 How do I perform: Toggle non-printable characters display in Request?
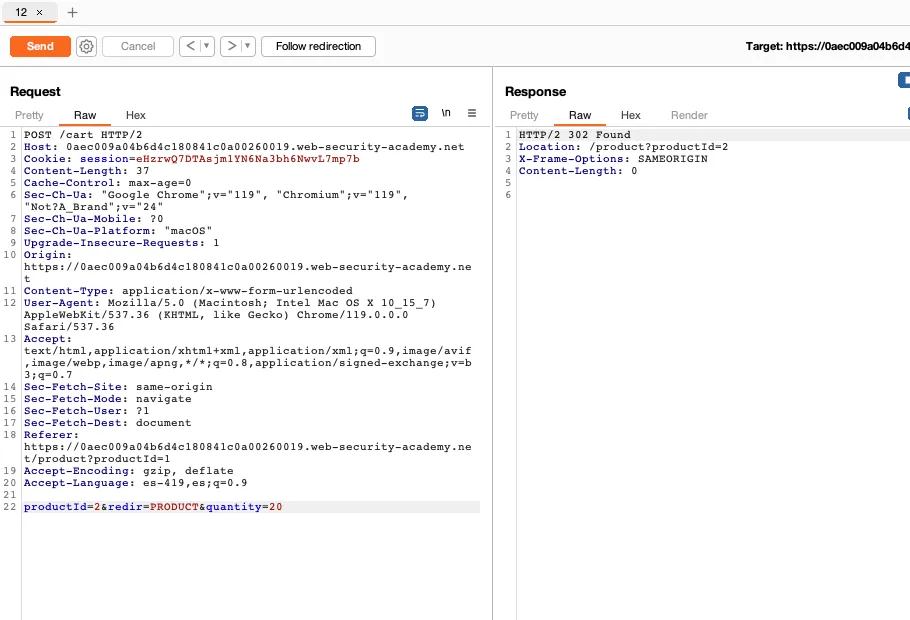[x=446, y=114]
